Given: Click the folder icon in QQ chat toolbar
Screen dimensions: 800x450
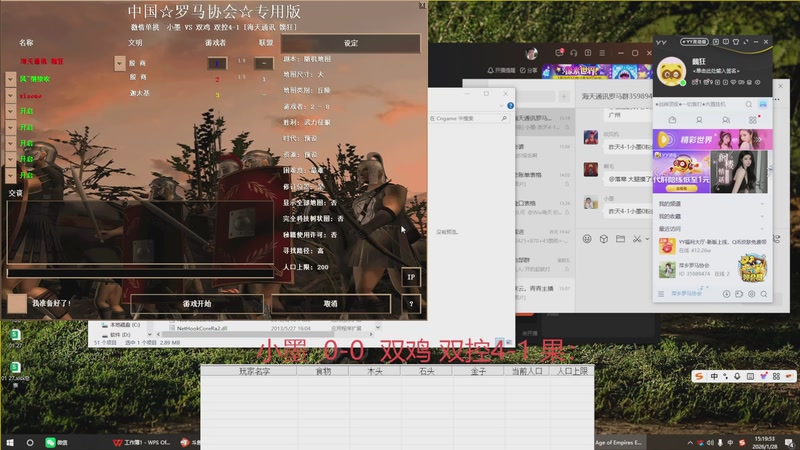Looking at the screenshot, I should tap(620, 239).
